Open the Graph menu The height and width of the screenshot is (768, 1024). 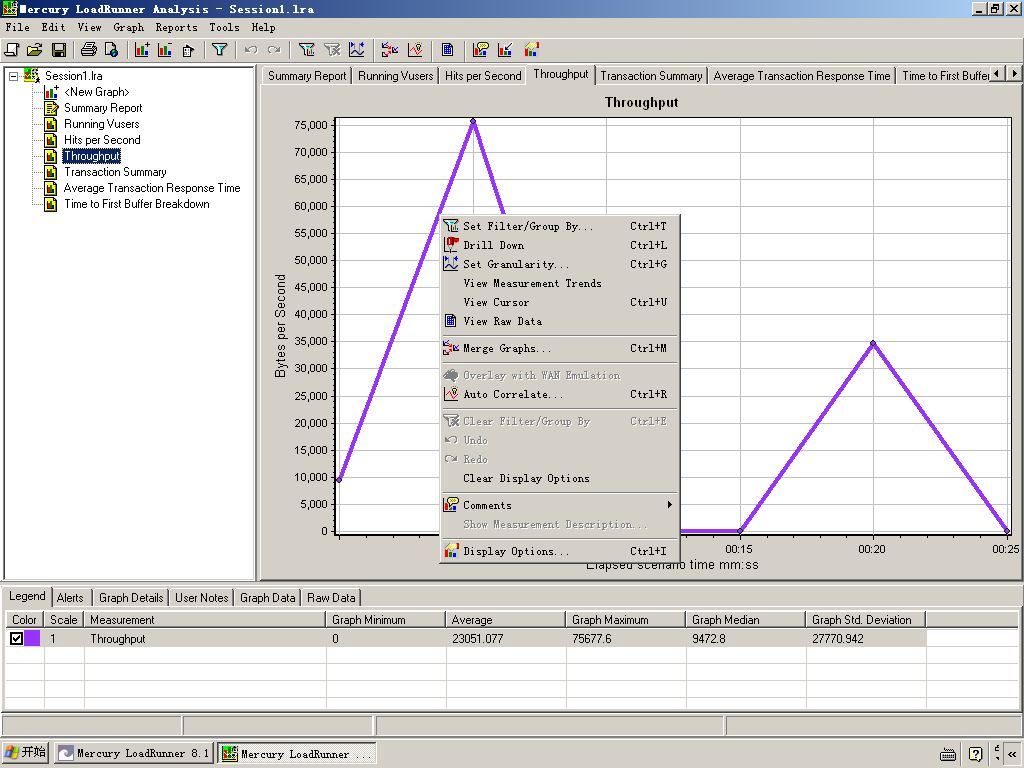coord(129,27)
